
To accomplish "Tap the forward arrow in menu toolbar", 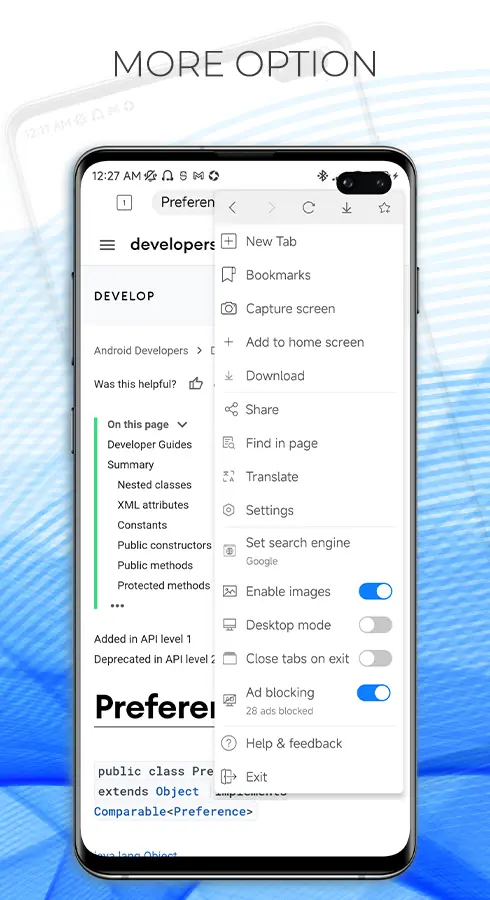I will [271, 208].
